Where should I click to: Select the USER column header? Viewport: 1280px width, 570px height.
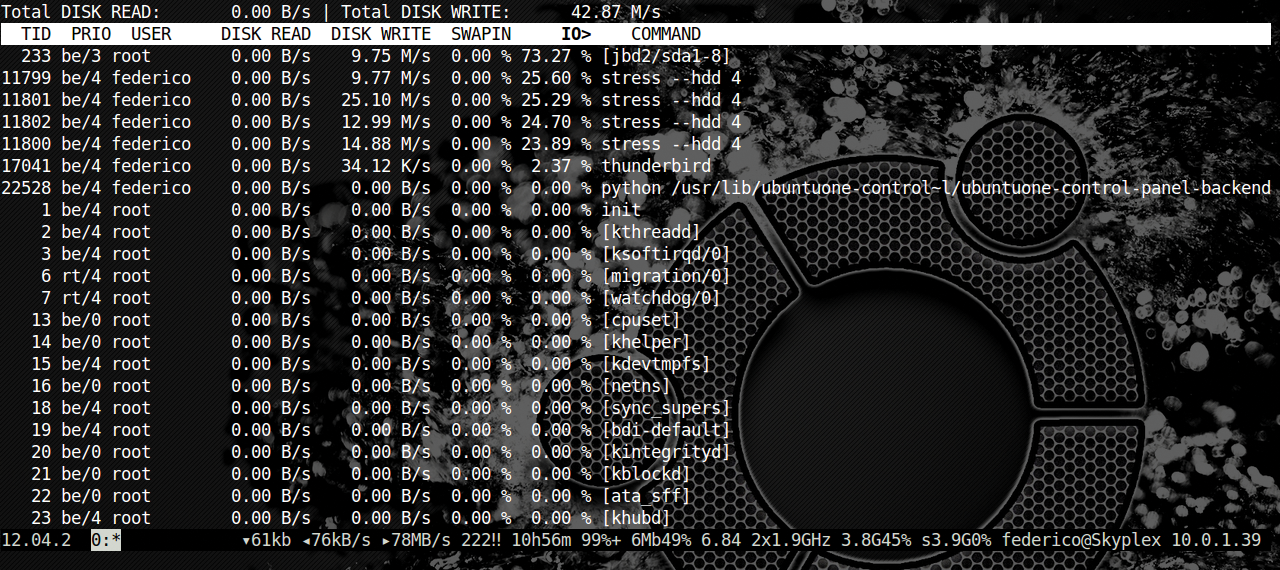(151, 34)
